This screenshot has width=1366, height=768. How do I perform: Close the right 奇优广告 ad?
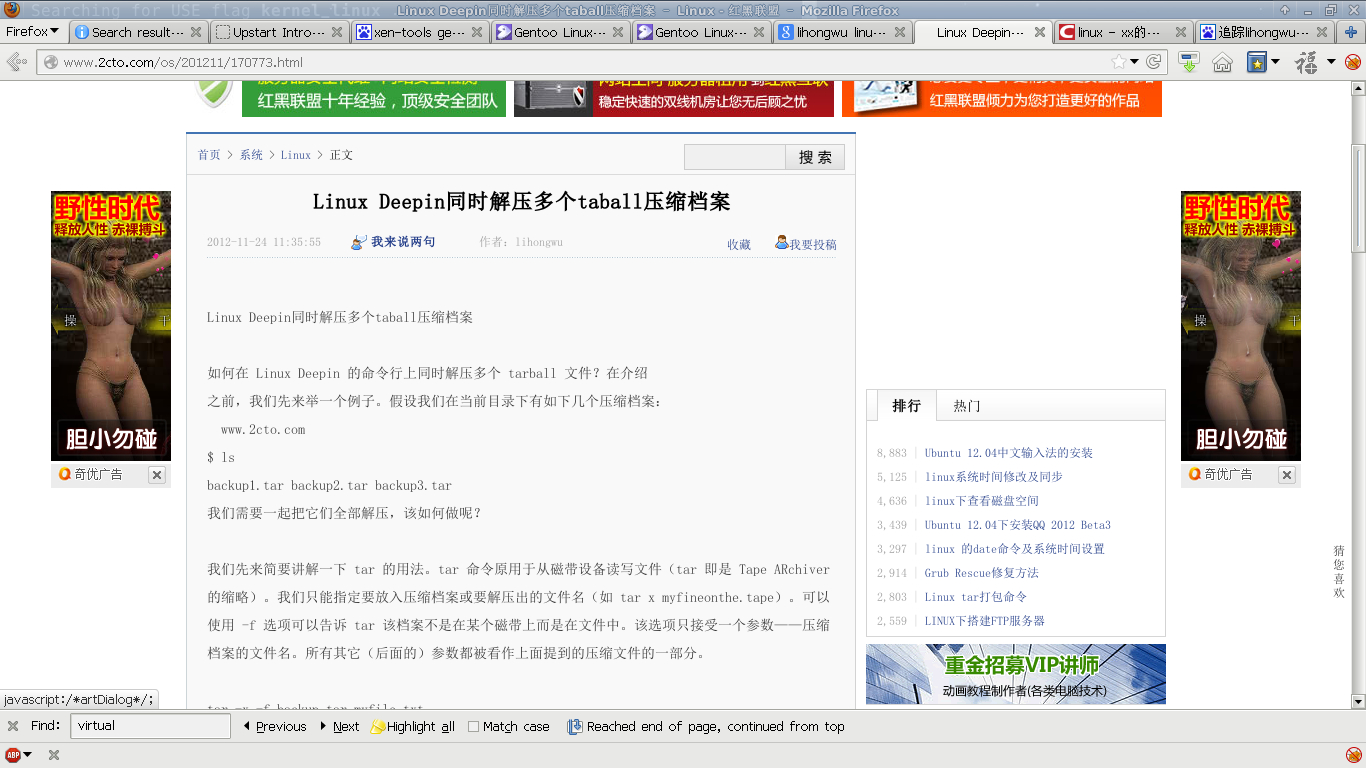[1287, 475]
